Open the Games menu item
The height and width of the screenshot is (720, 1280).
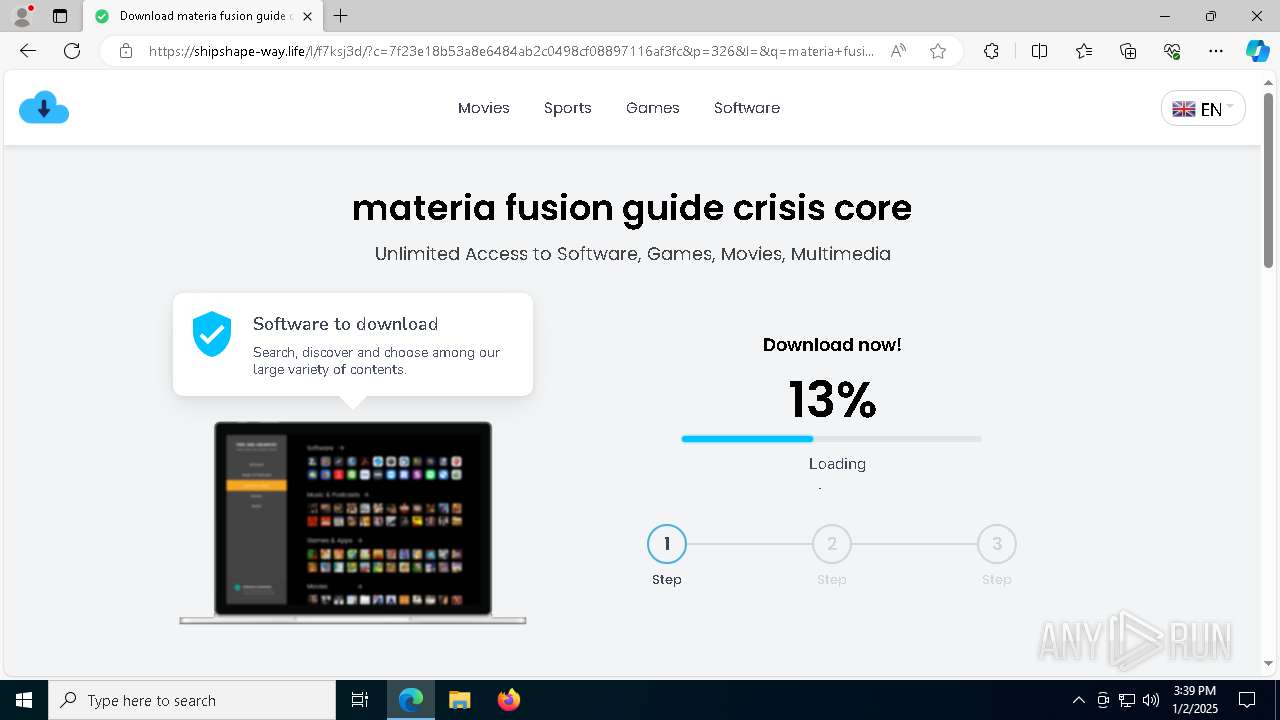tap(653, 108)
